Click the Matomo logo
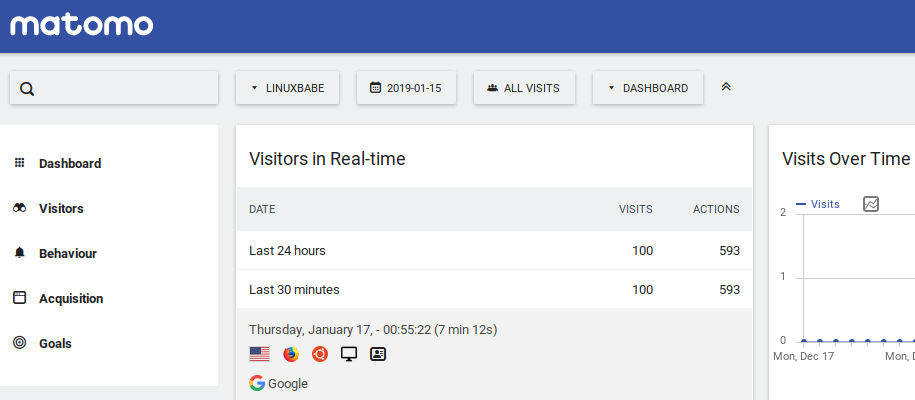Screen dimensions: 915x400 (81, 25)
